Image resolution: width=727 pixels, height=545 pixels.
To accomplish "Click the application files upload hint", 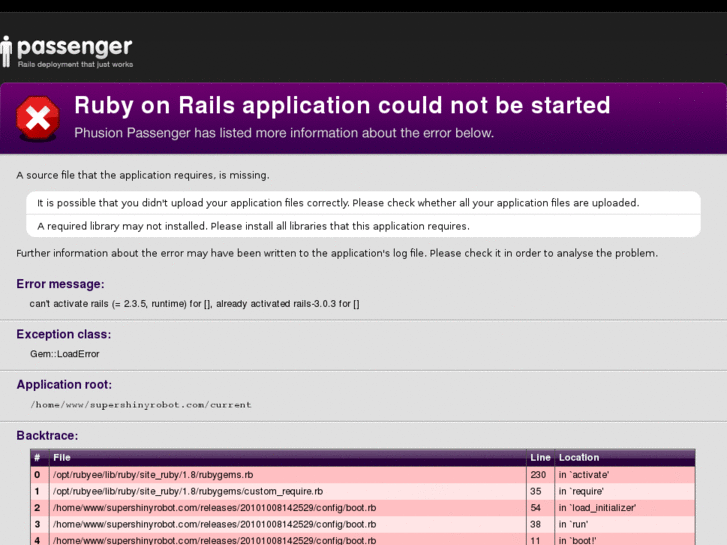I will click(338, 203).
